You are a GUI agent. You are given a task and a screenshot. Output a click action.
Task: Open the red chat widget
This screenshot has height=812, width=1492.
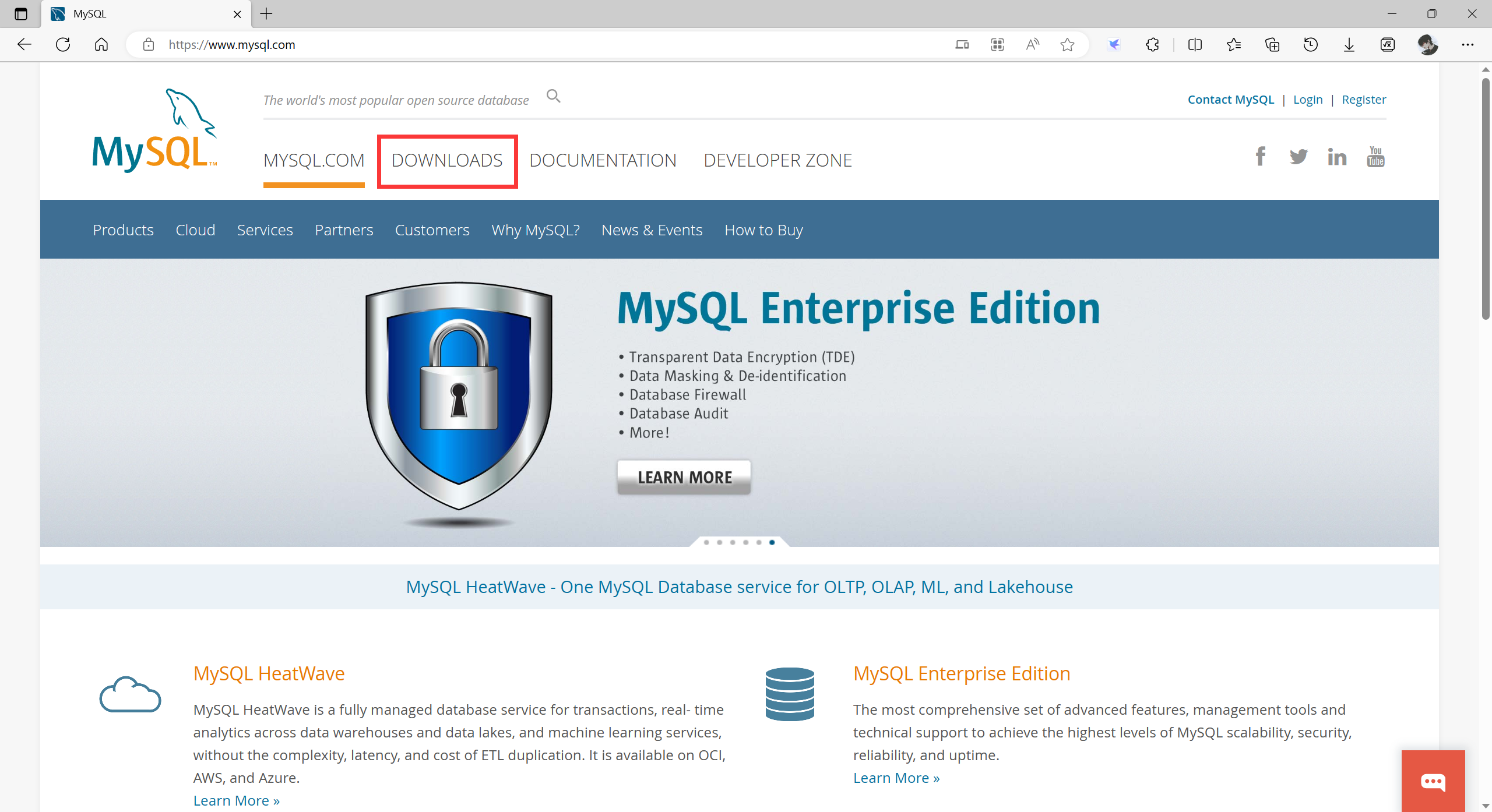coord(1433,781)
